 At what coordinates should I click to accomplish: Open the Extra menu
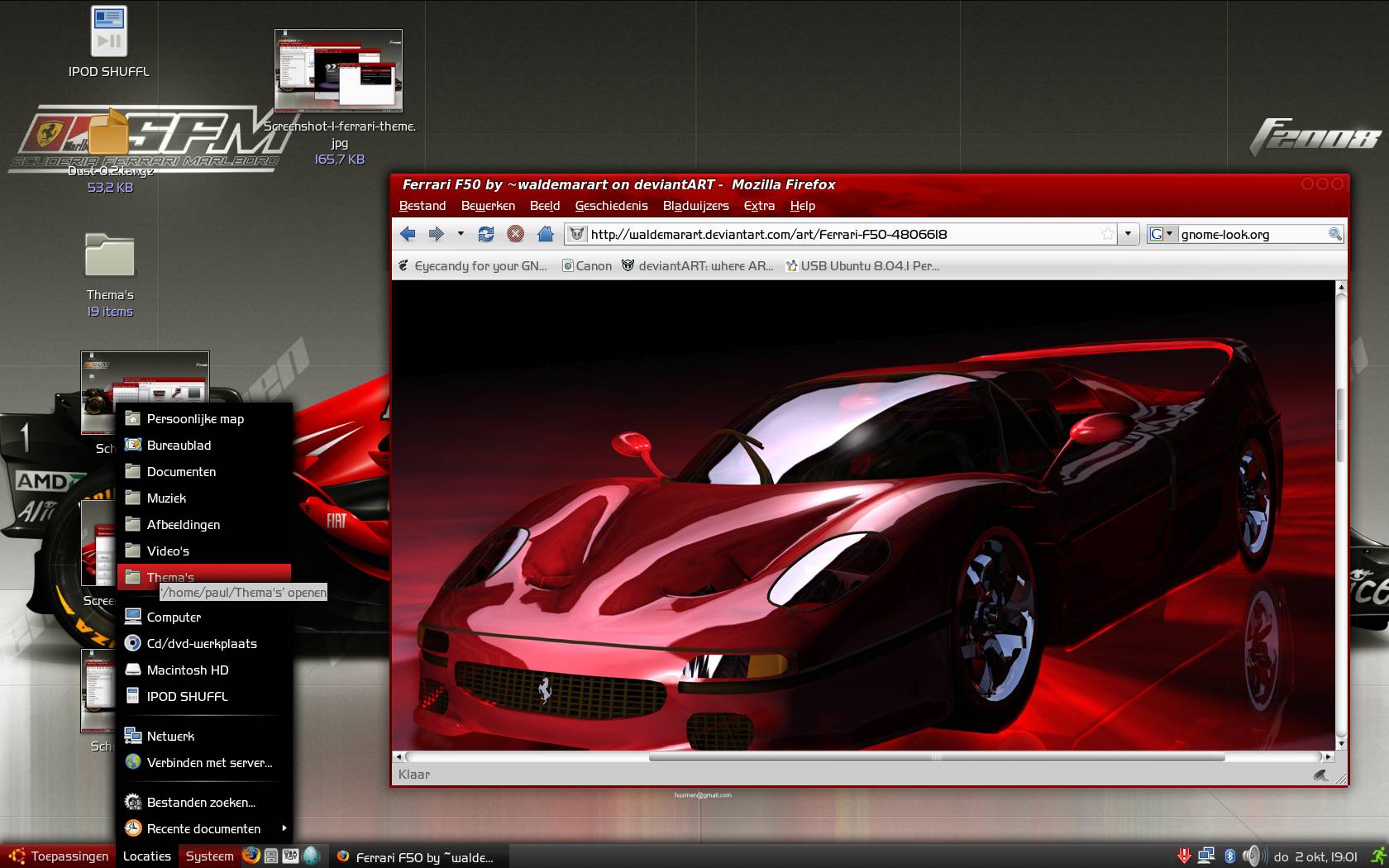click(x=759, y=206)
